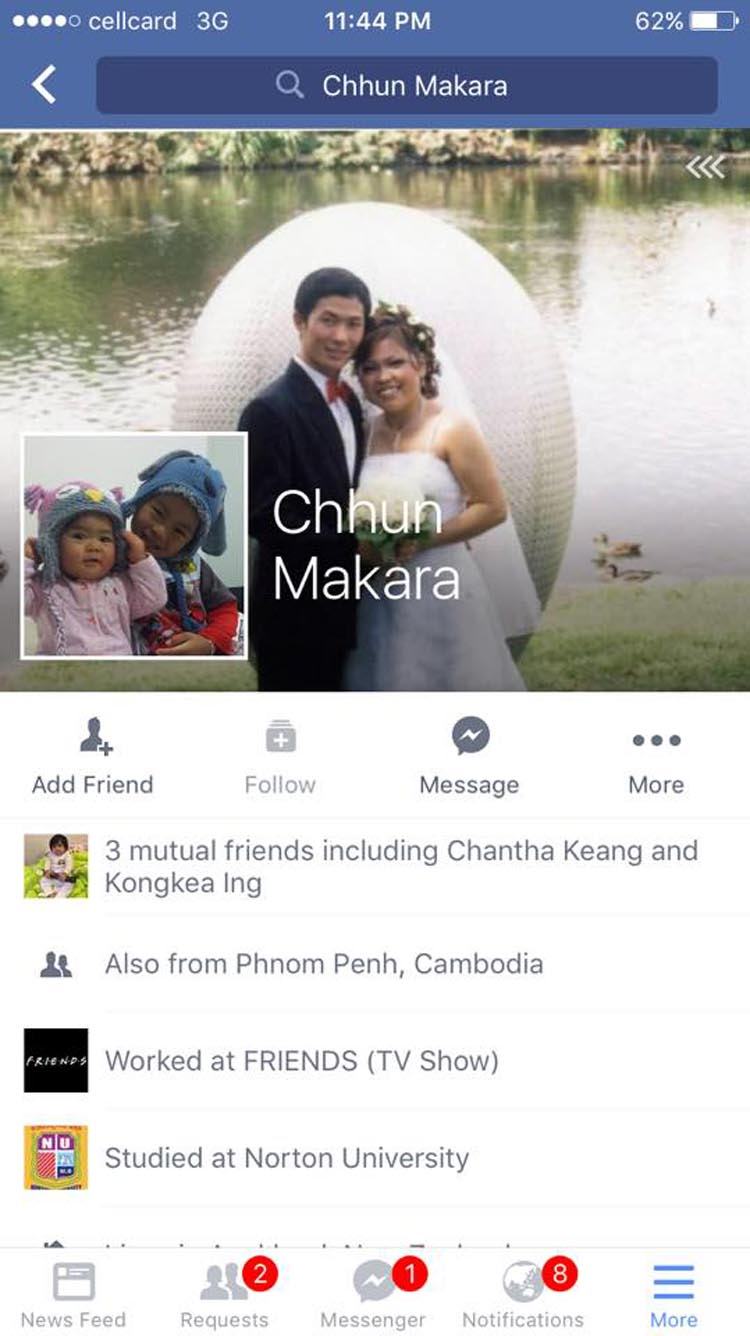Open the three-dots More options

pos(656,740)
